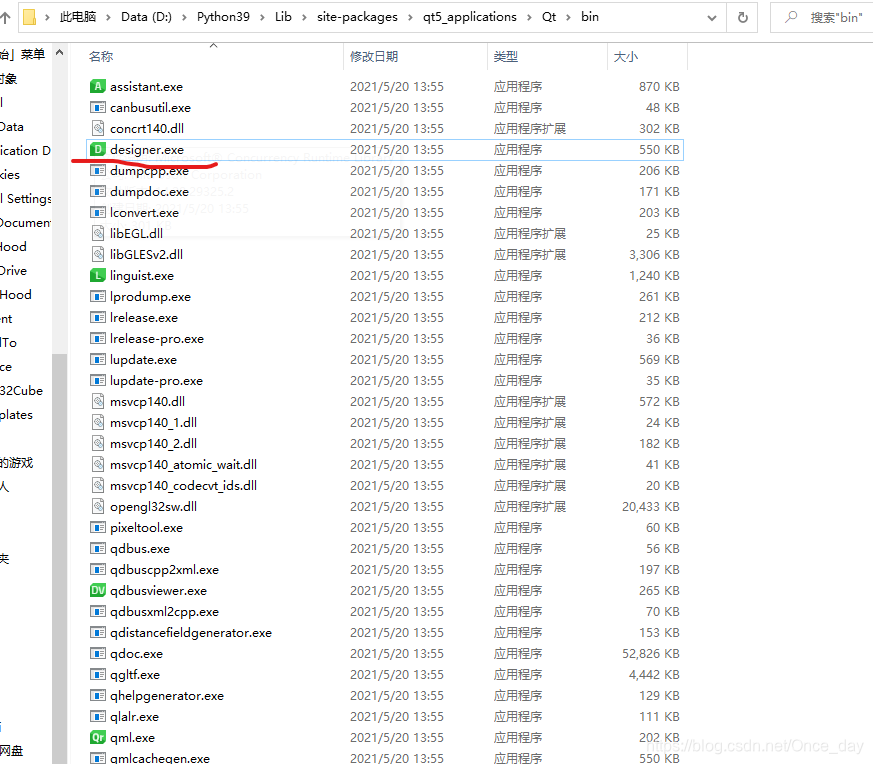Click the msvcp140.dll file icon
This screenshot has height=764, width=873.
pos(98,401)
